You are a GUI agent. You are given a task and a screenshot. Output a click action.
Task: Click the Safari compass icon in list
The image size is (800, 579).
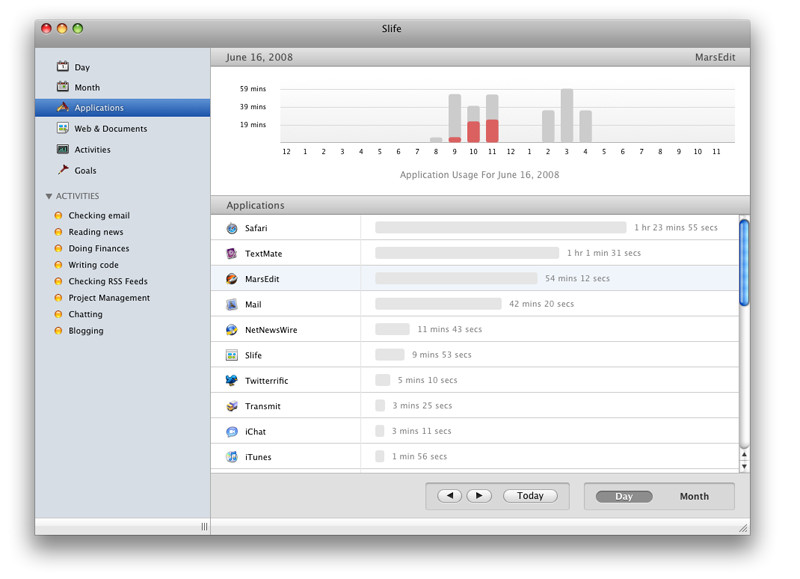[x=232, y=228]
